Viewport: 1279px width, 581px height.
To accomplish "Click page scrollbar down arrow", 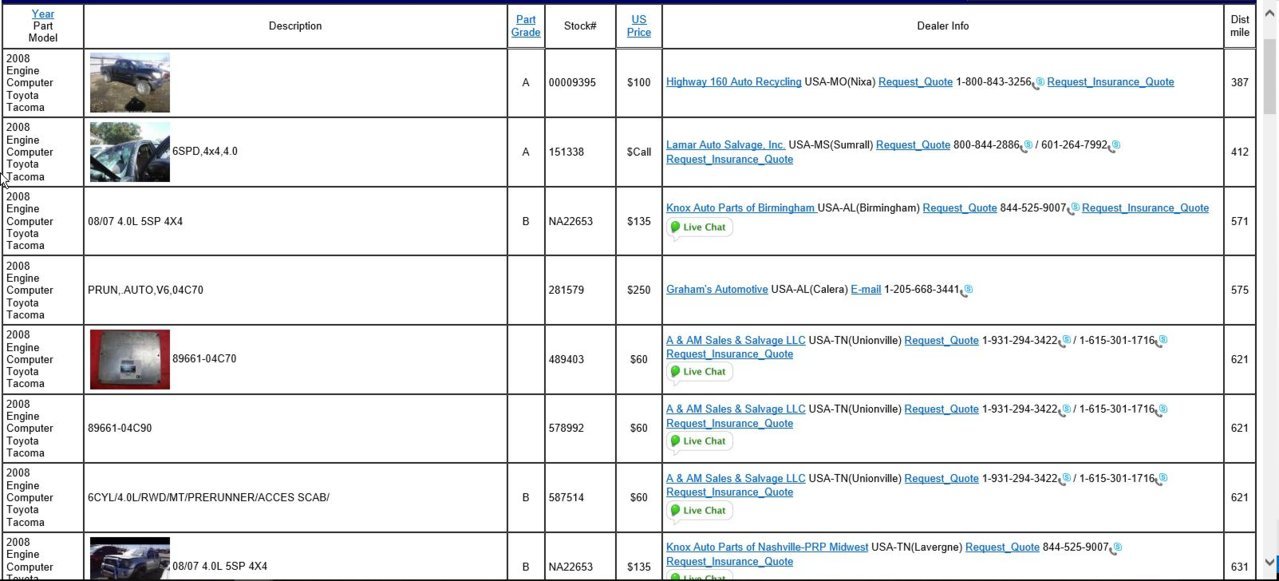I will point(1270,562).
